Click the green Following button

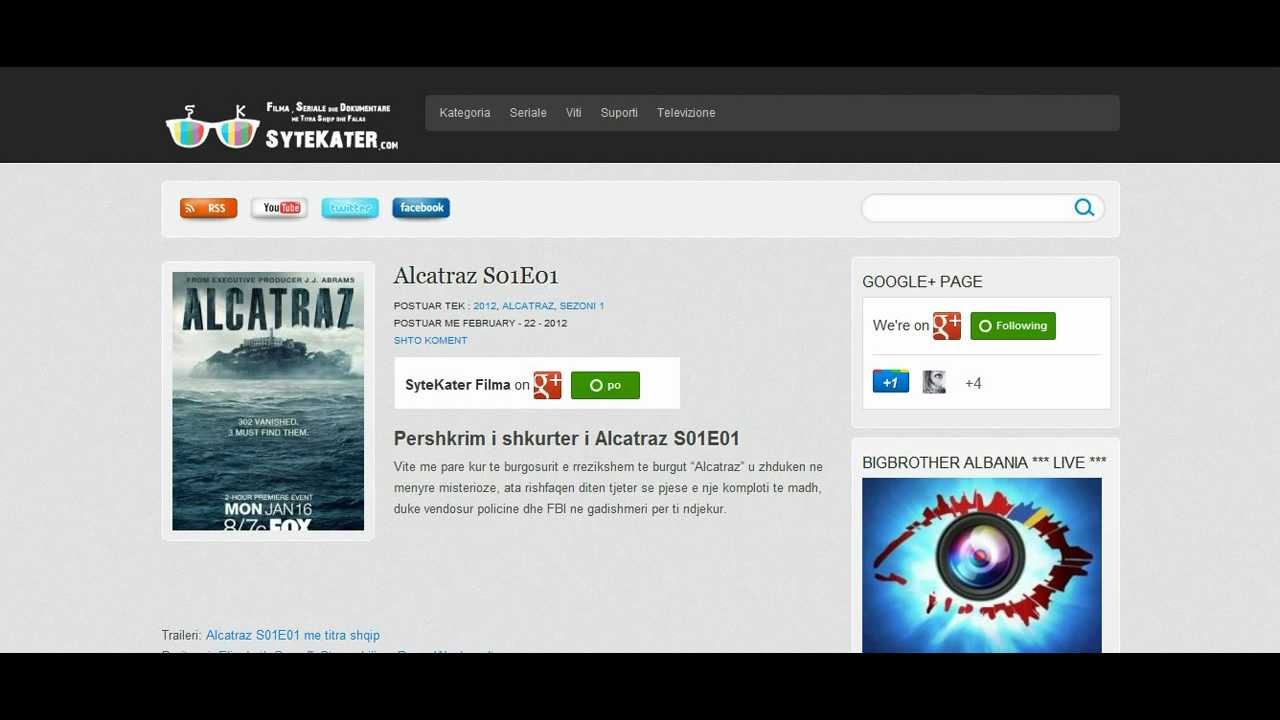pyautogui.click(x=1013, y=326)
